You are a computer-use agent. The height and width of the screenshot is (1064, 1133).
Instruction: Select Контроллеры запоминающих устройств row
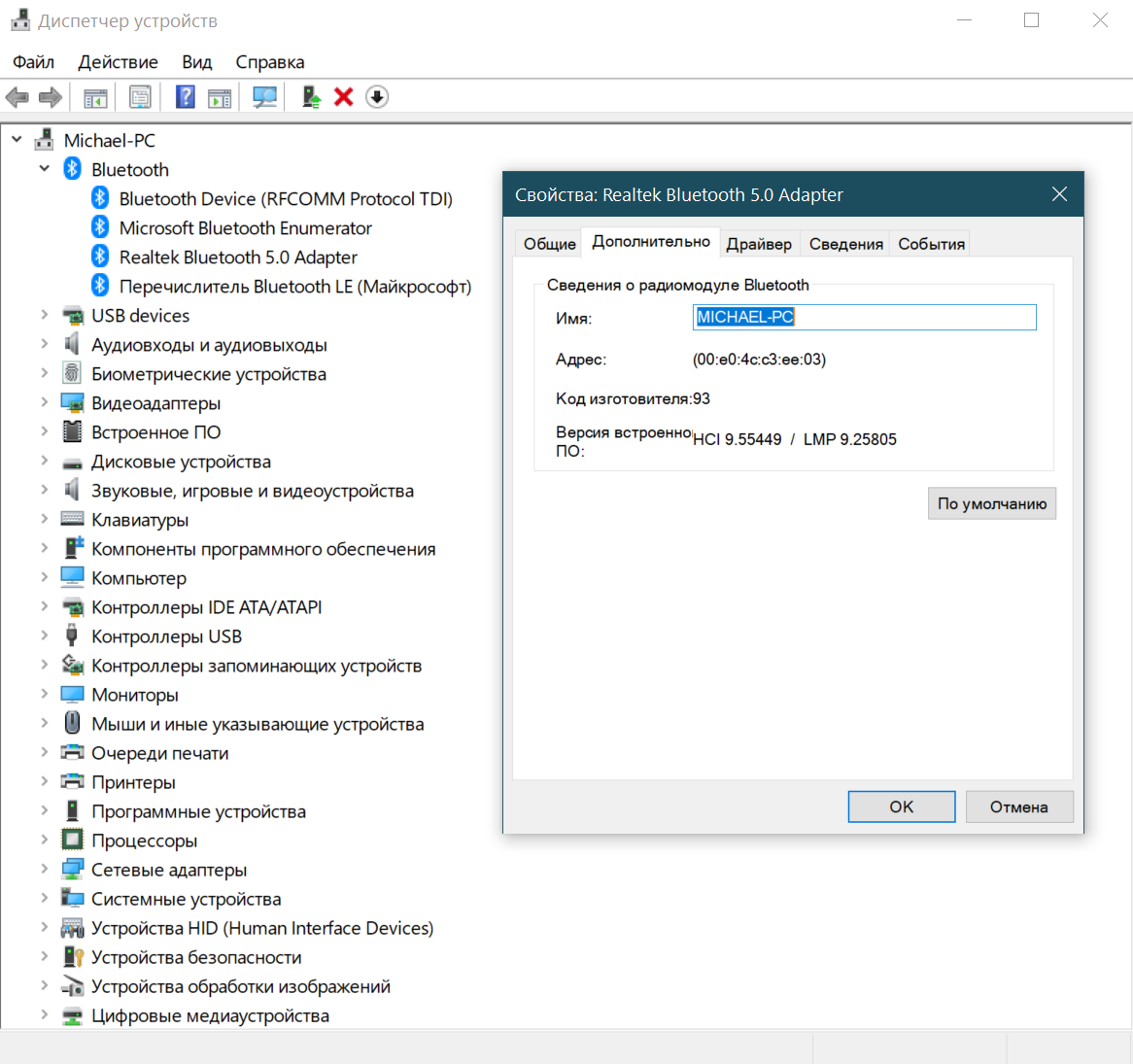click(x=256, y=666)
